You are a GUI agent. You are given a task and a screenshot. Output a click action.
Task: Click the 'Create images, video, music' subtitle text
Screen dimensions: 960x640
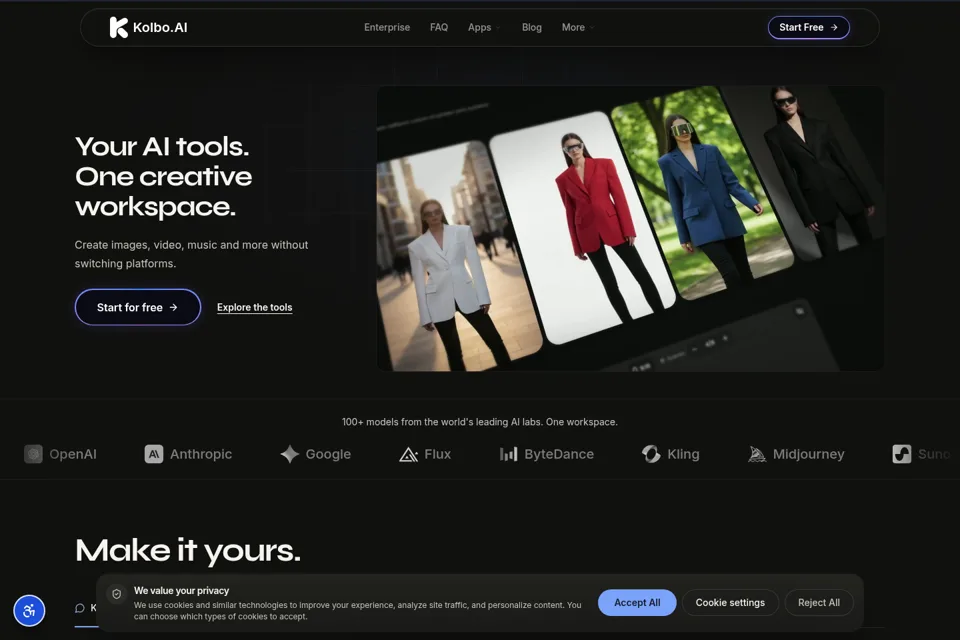pyautogui.click(x=191, y=254)
